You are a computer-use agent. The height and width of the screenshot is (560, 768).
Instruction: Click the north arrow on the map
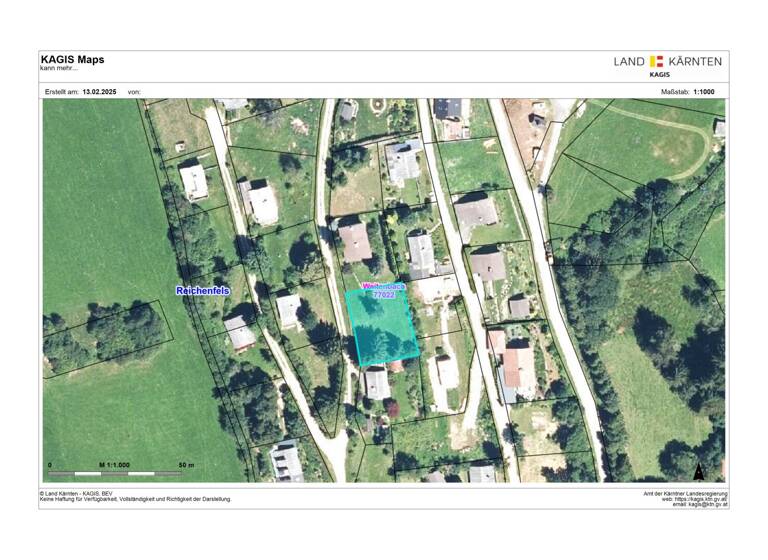699,470
